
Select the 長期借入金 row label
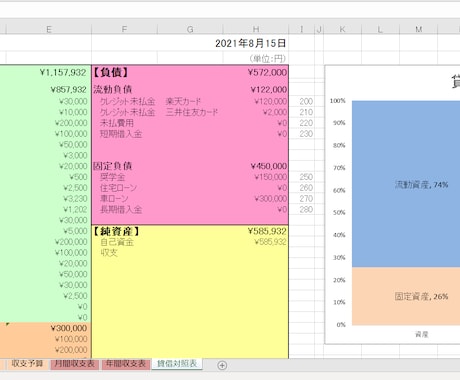[121, 209]
